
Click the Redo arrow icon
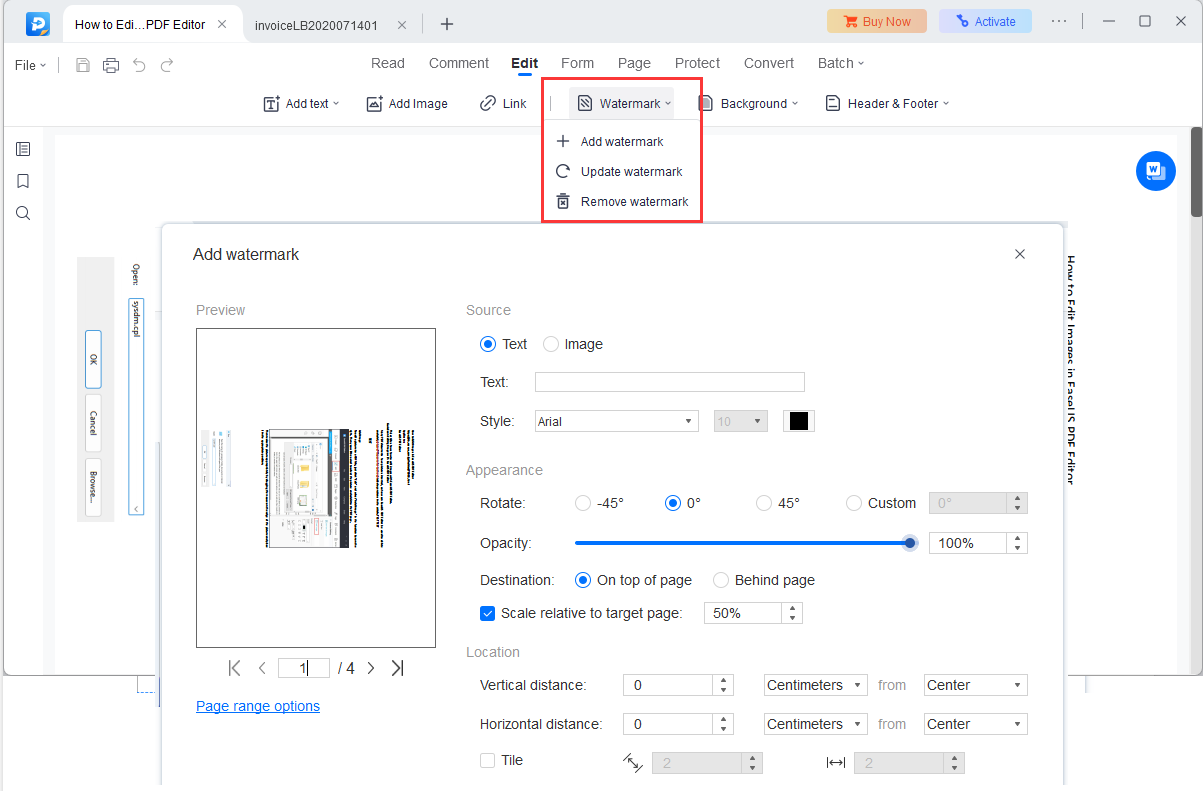tap(167, 65)
